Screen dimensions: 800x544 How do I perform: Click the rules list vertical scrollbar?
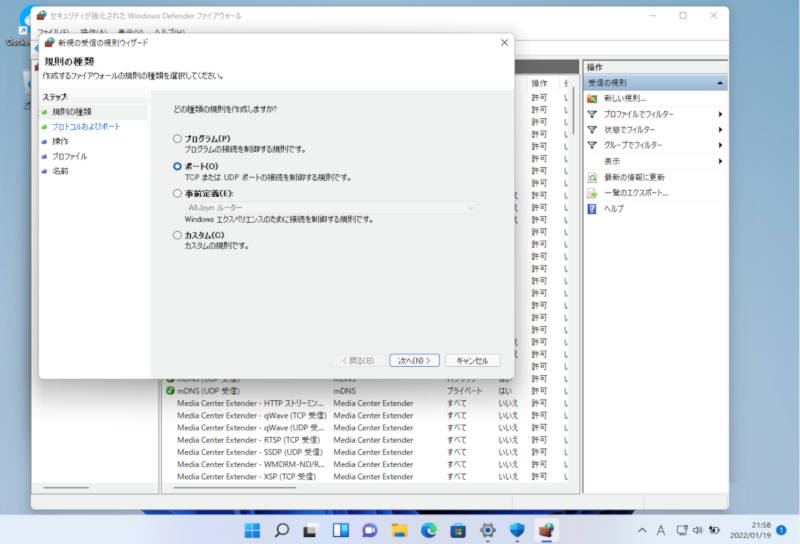coord(574,111)
